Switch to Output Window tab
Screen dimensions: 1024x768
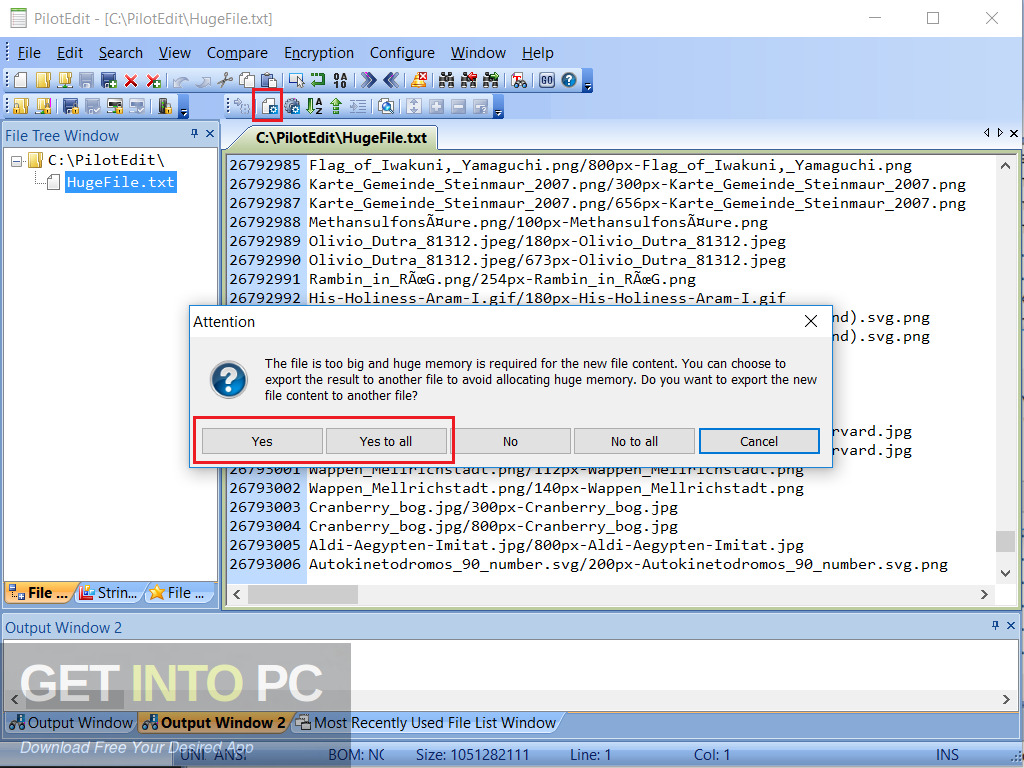(71, 723)
